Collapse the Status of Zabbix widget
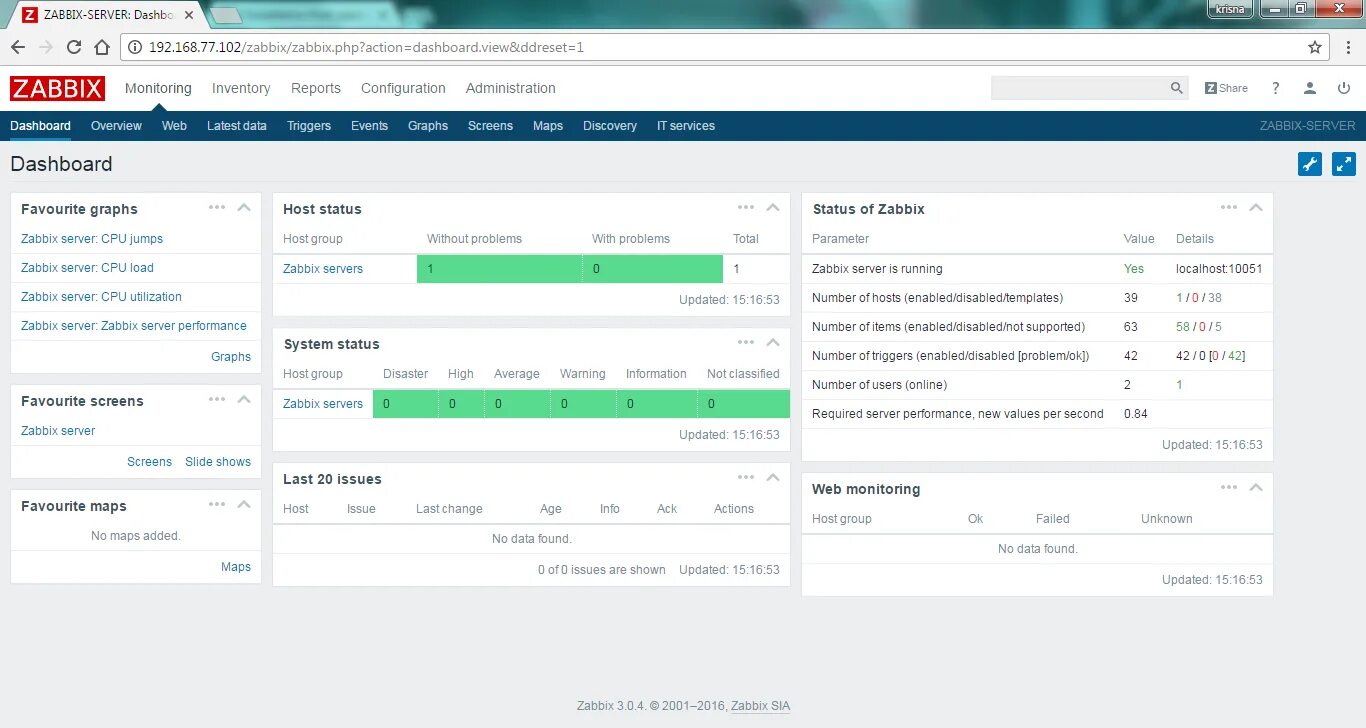Image resolution: width=1366 pixels, height=728 pixels. pyautogui.click(x=1256, y=207)
